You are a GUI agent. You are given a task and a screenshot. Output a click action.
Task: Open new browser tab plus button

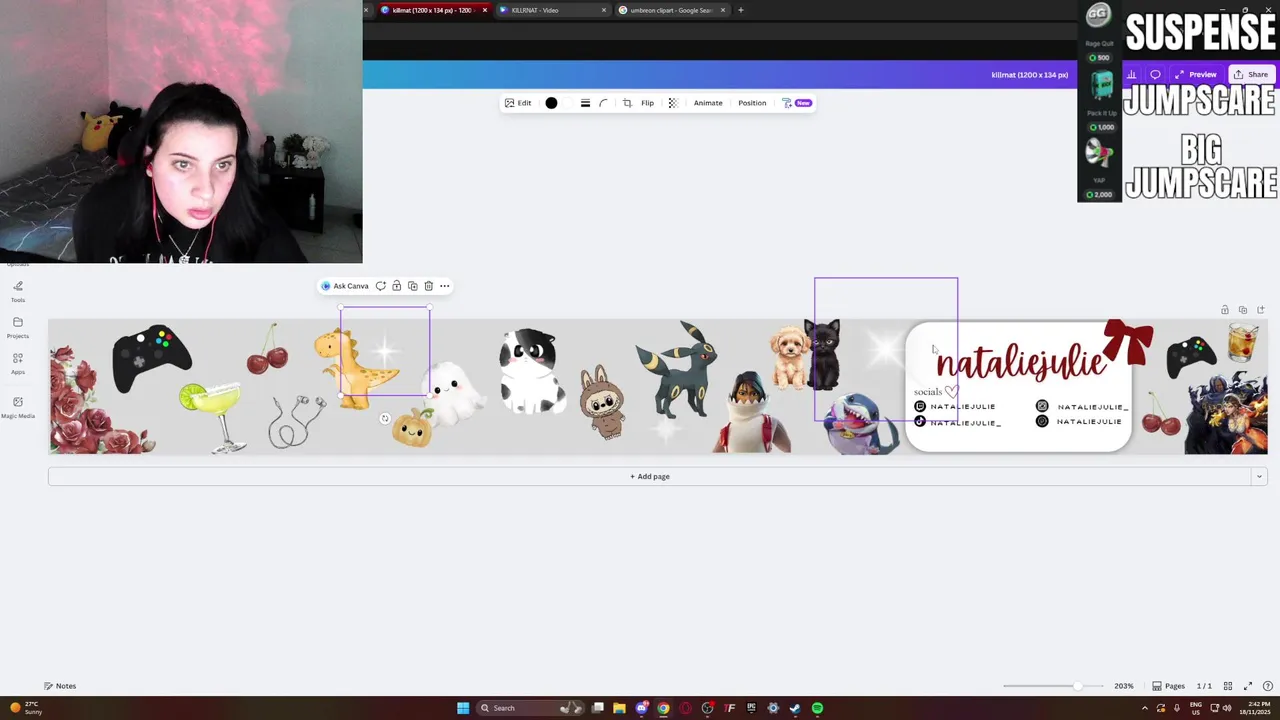(740, 10)
